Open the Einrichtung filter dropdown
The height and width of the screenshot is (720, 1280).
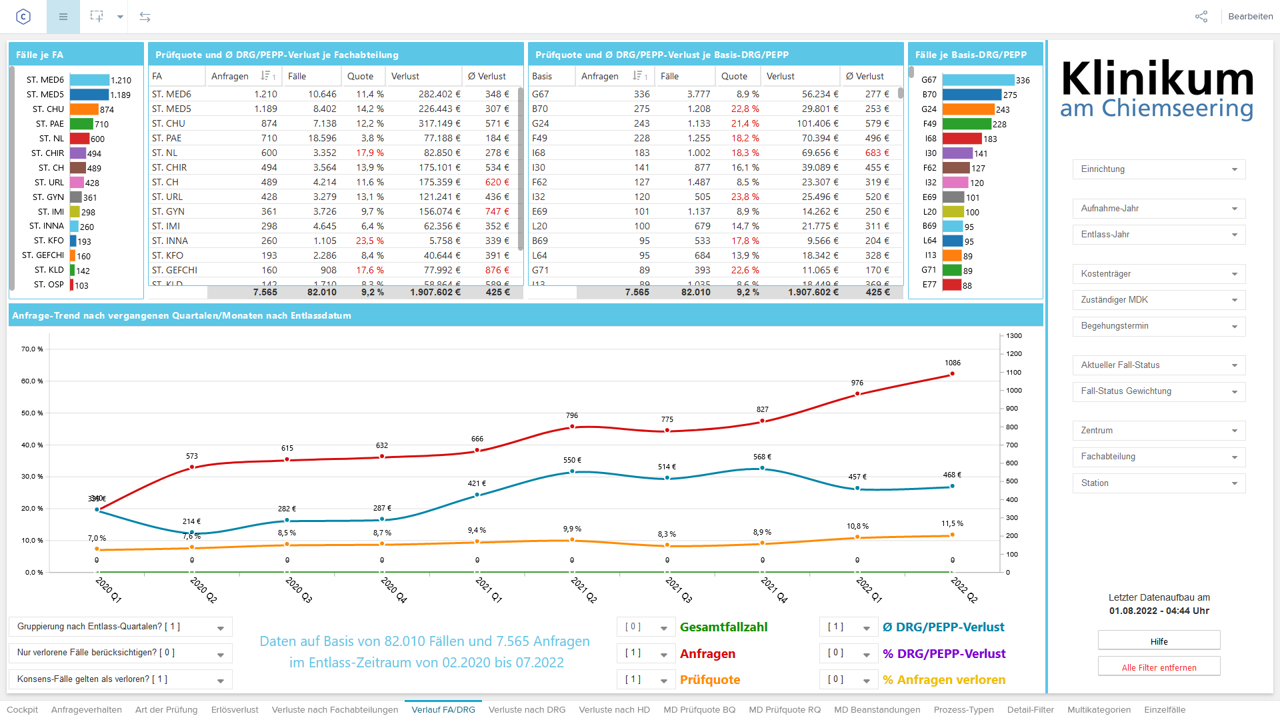1159,169
